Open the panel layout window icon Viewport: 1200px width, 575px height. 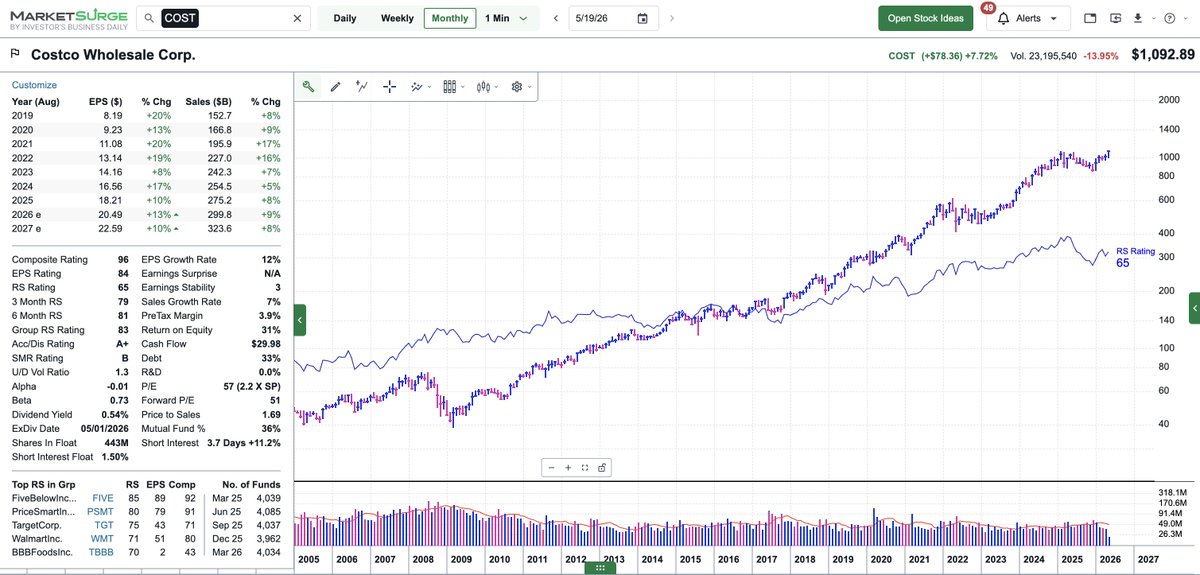coord(1090,18)
